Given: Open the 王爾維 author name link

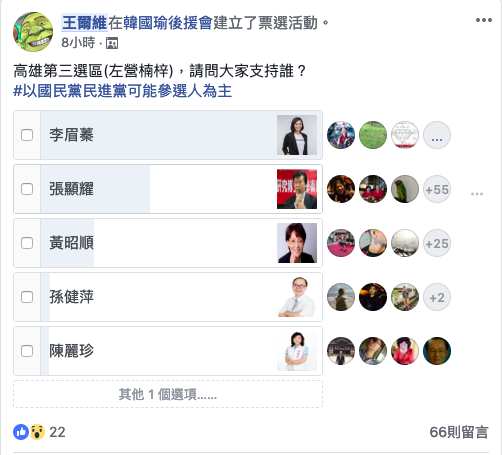Looking at the screenshot, I should click(84, 23).
